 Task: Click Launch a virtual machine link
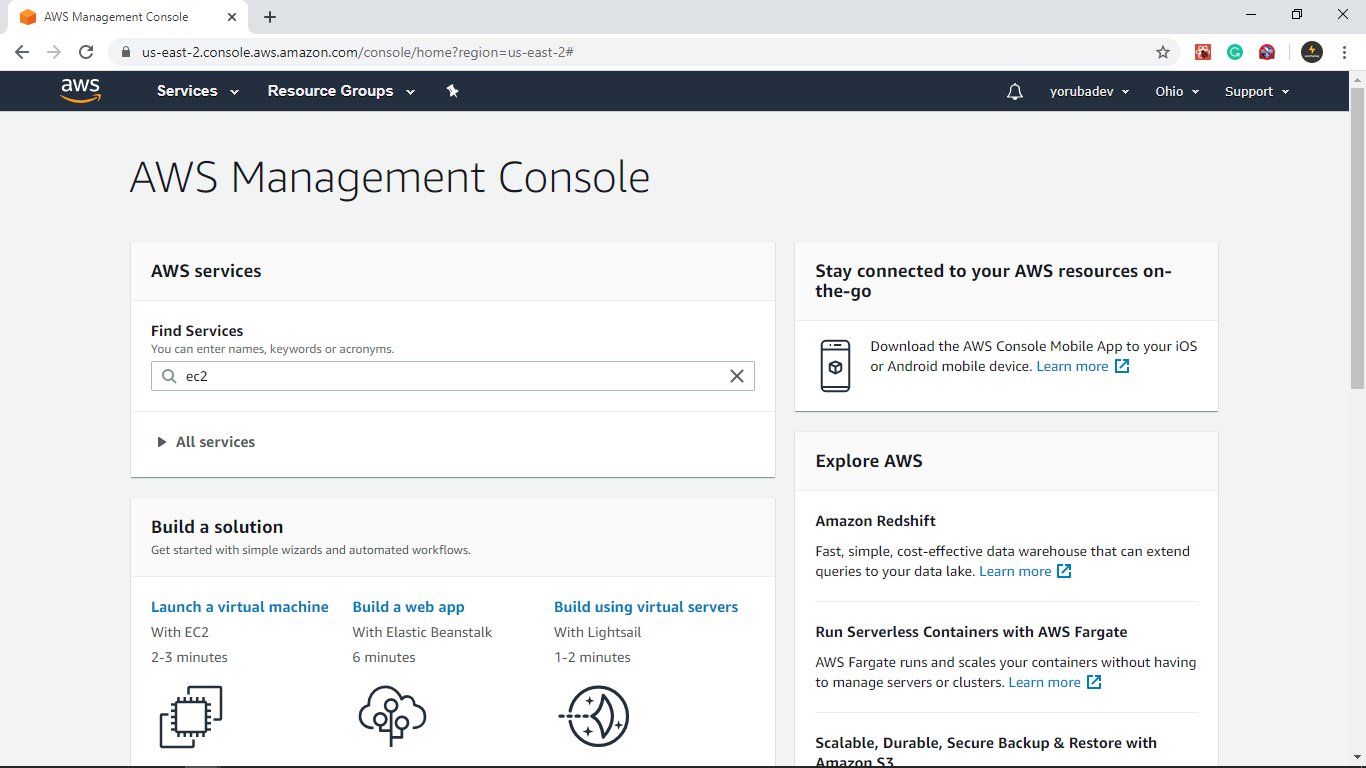240,607
